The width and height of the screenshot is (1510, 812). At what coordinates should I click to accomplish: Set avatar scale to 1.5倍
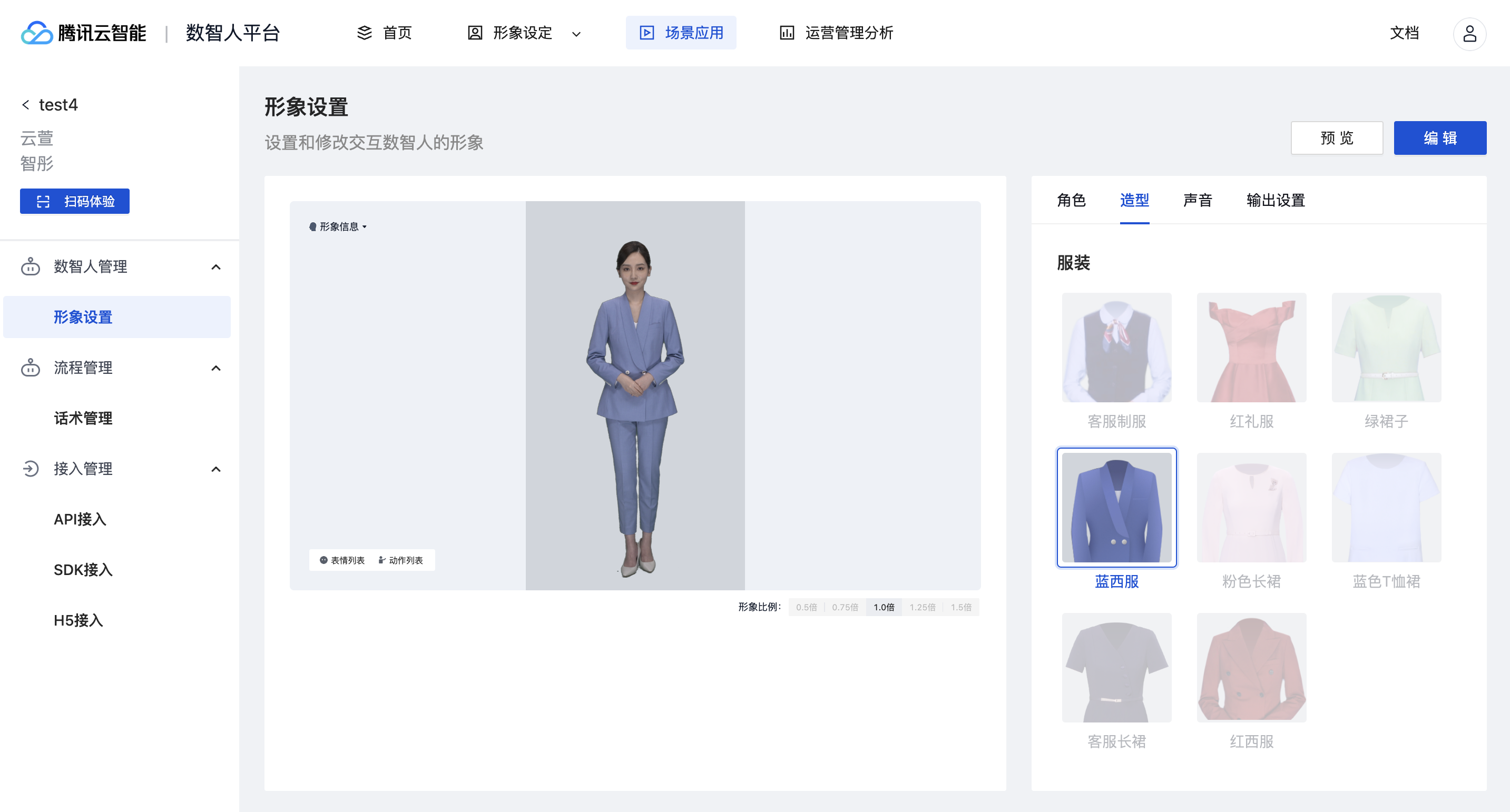click(x=961, y=607)
